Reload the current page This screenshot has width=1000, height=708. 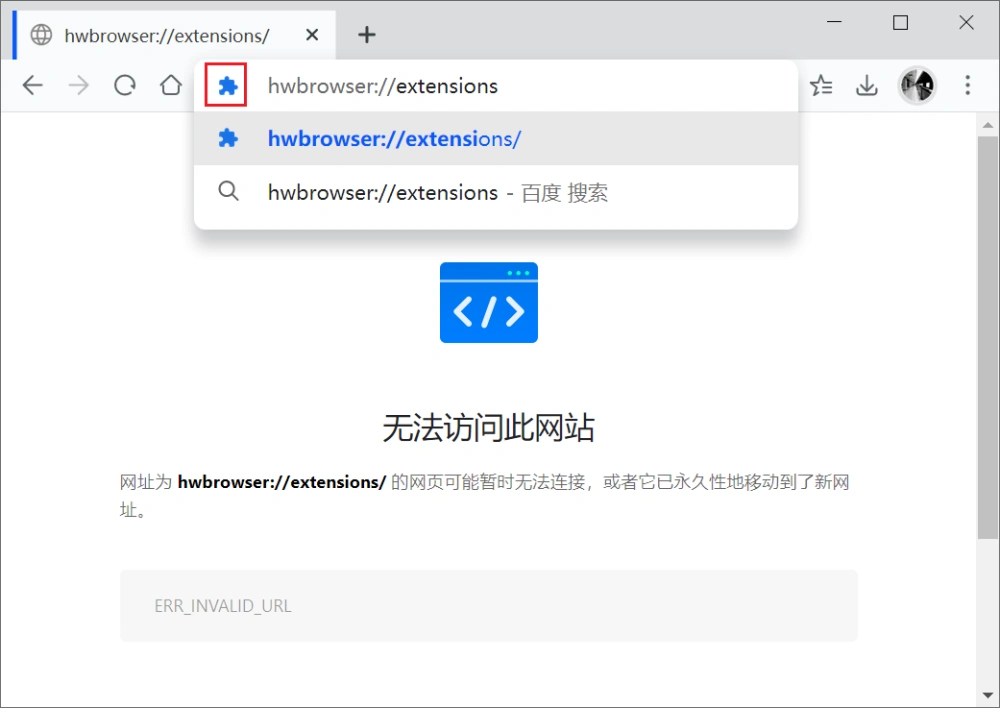pos(125,85)
